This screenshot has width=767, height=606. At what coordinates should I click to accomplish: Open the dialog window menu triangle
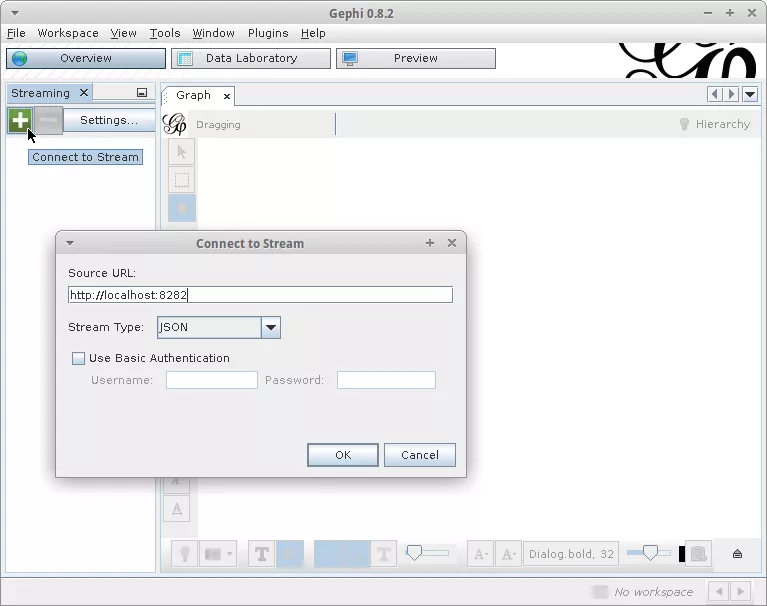[x=69, y=243]
